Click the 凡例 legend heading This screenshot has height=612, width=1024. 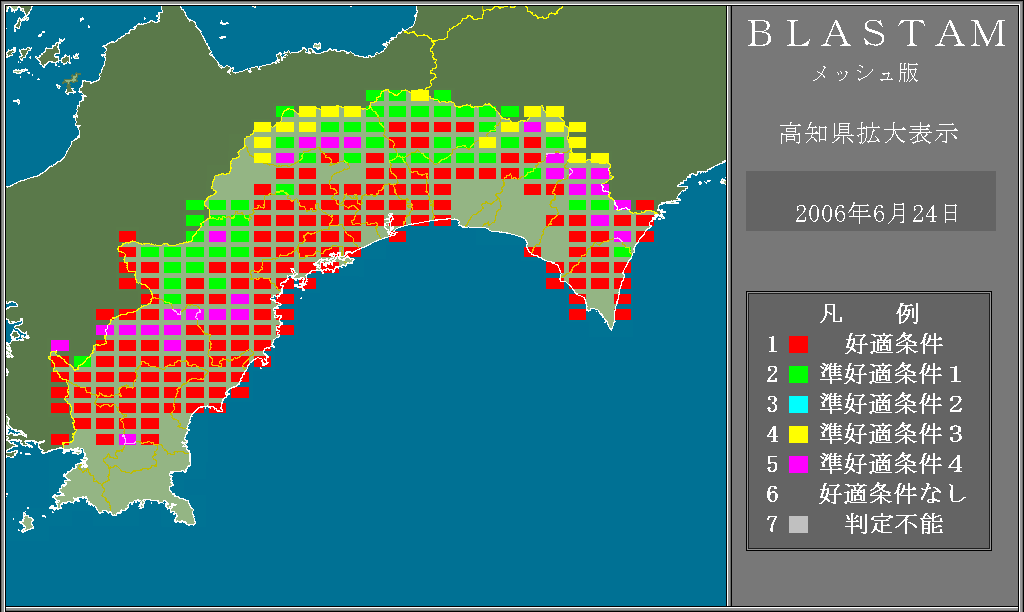pos(869,314)
